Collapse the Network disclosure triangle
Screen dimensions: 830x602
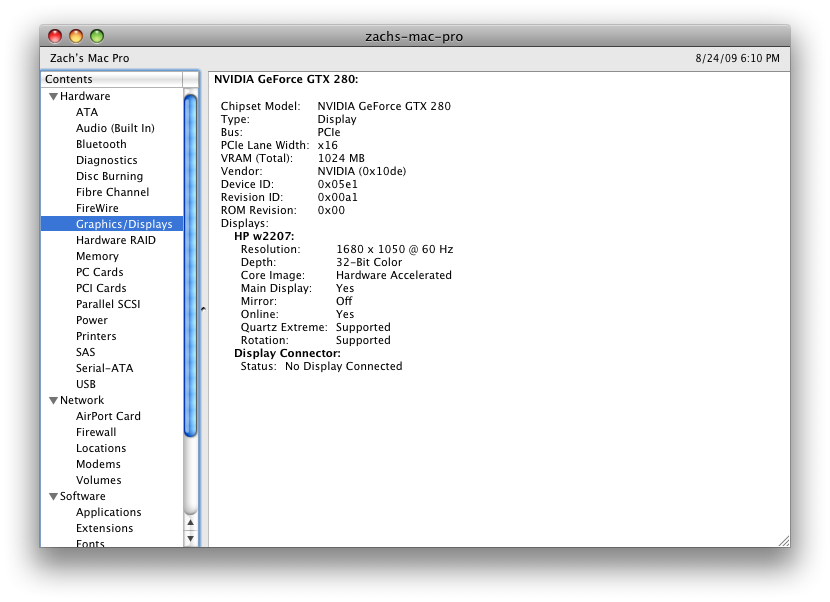tap(53, 401)
